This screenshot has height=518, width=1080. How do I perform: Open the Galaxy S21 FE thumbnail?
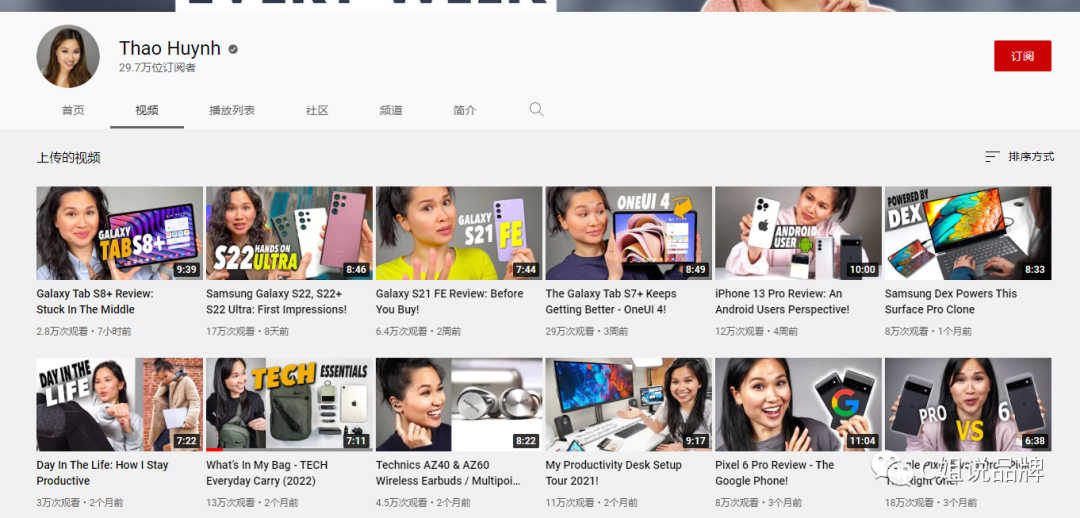[459, 233]
